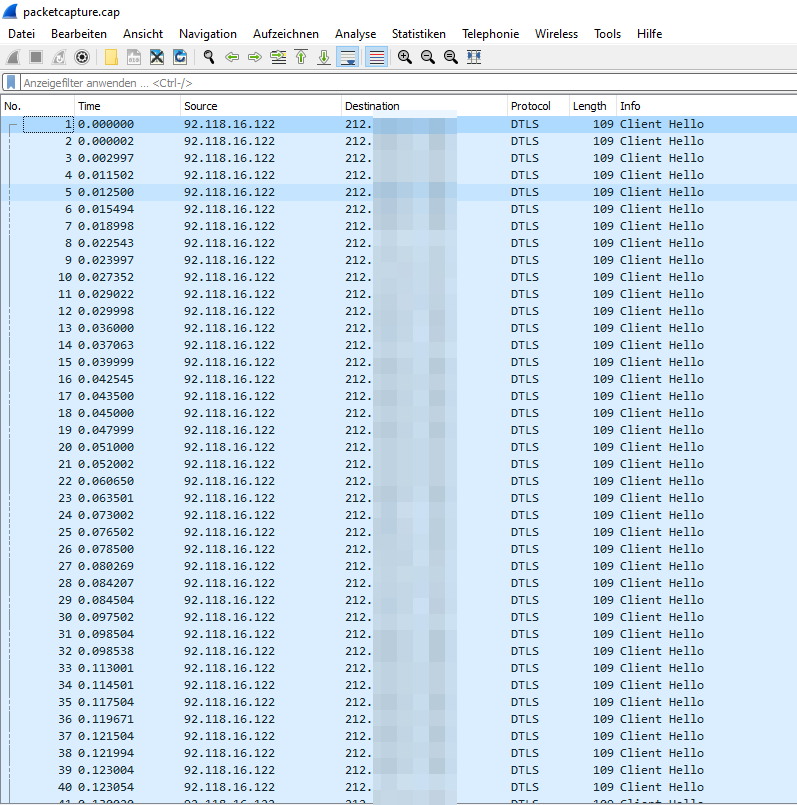The width and height of the screenshot is (797, 805).
Task: Jump to last packet icon
Action: [324, 57]
